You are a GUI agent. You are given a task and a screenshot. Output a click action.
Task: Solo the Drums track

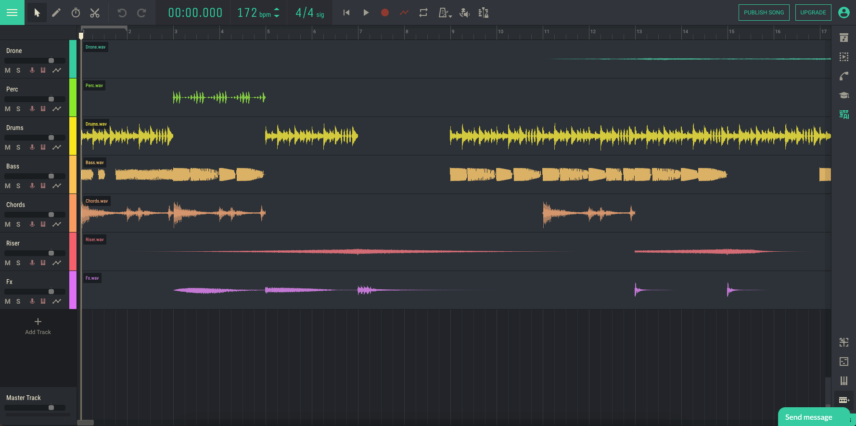(x=18, y=147)
